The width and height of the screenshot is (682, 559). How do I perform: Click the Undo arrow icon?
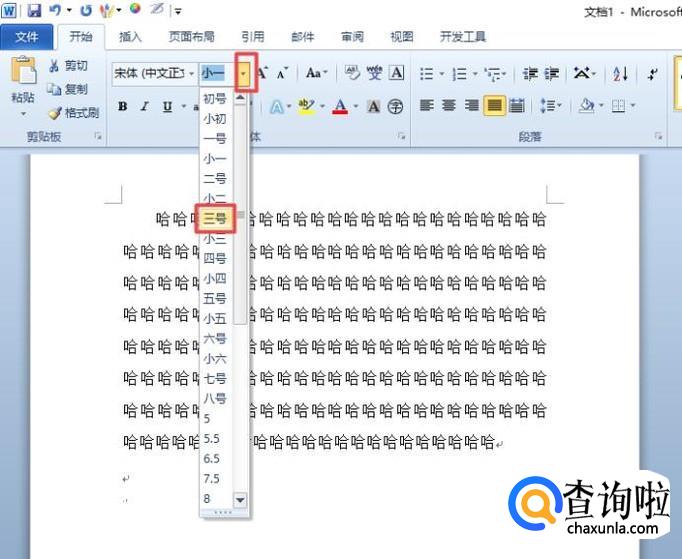coord(55,10)
